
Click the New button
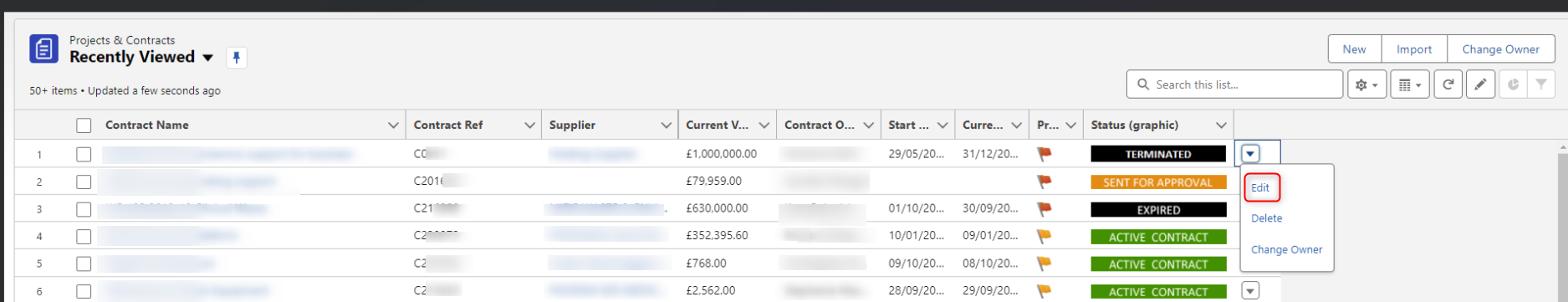pyautogui.click(x=1354, y=49)
